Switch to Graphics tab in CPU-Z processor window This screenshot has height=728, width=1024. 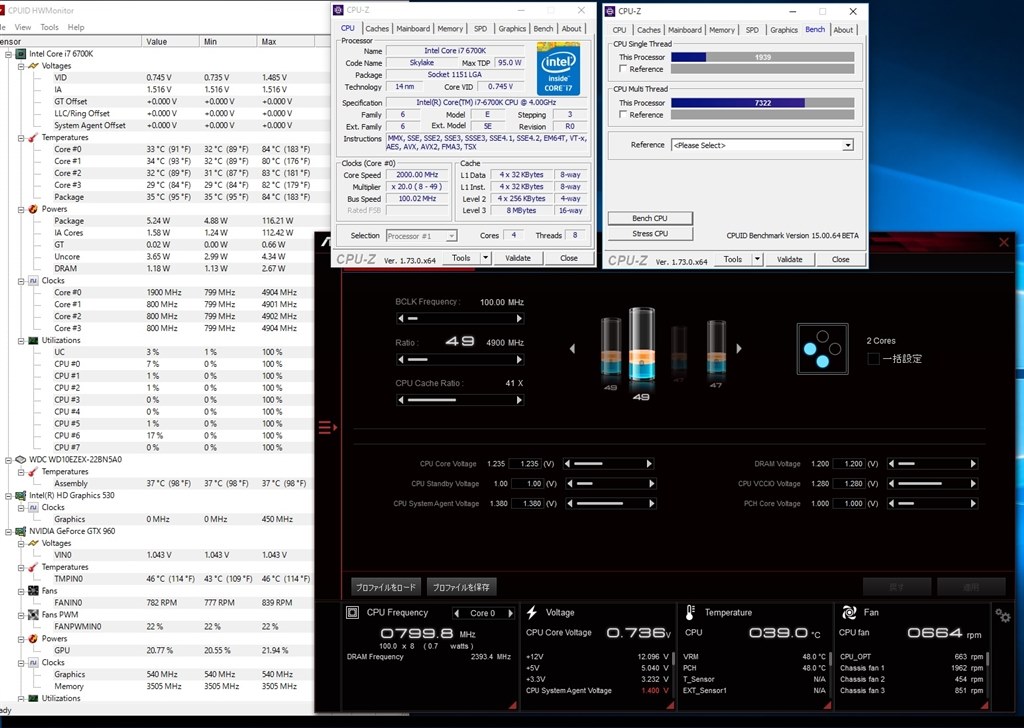512,29
